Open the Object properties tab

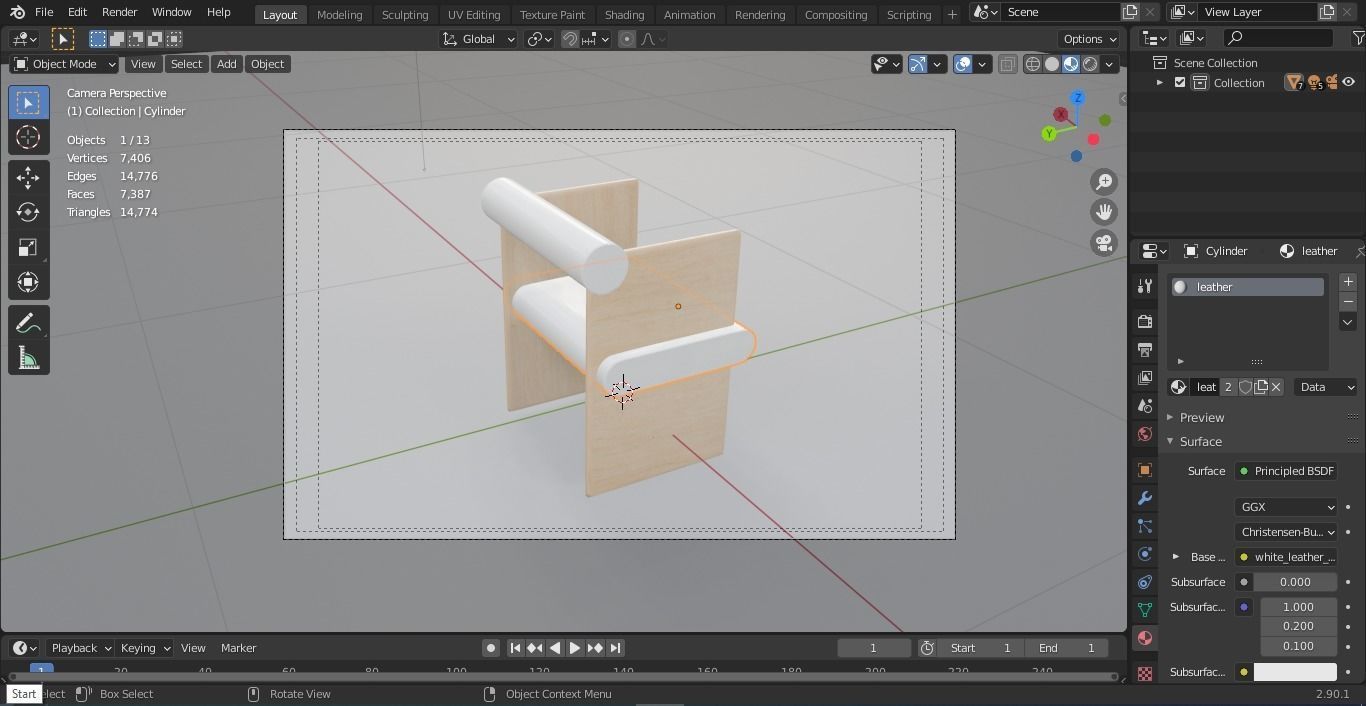click(x=1145, y=470)
